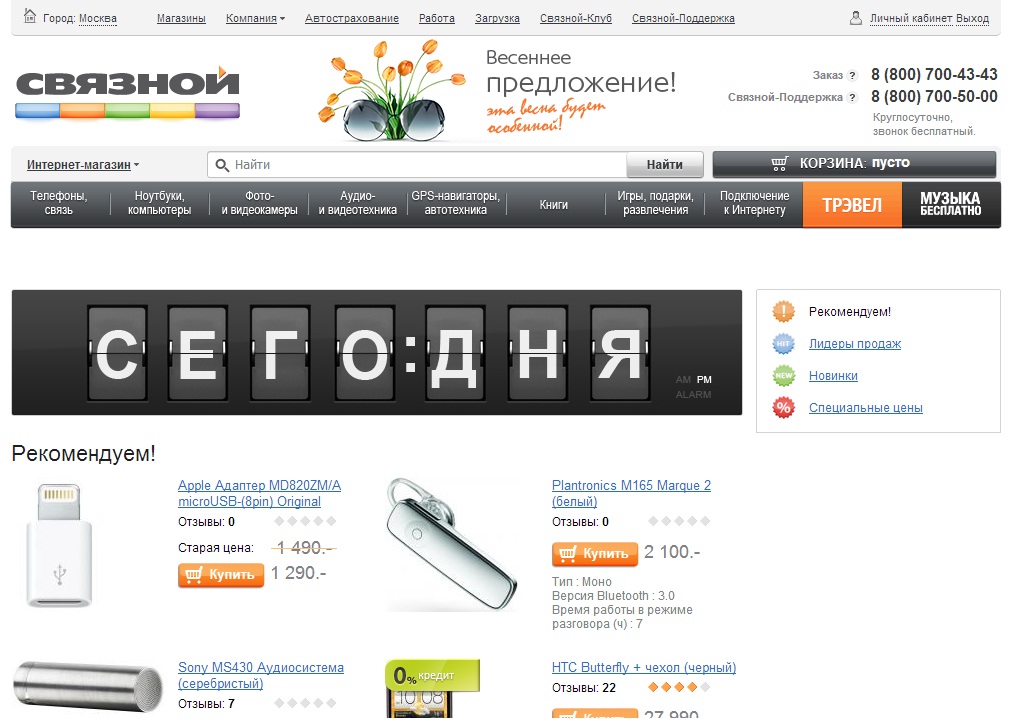Change city by clicking Москва
Screen dimensions: 1012x722
tap(97, 19)
